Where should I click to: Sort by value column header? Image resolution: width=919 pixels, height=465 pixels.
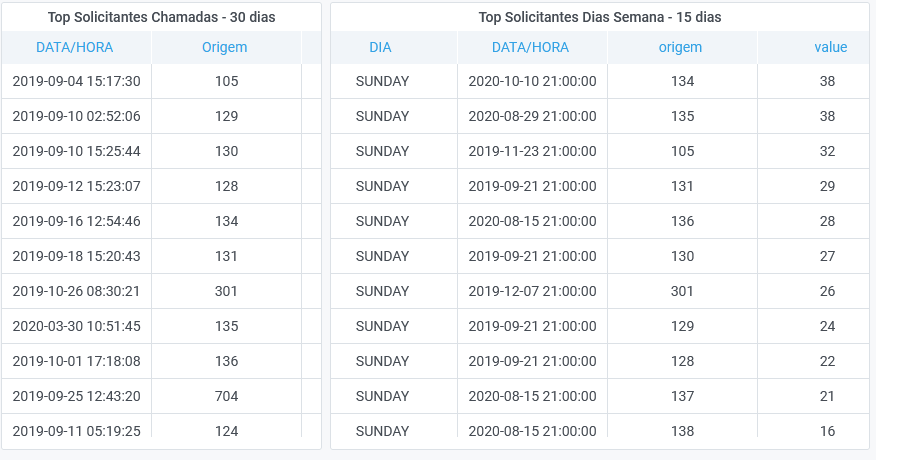pos(830,47)
